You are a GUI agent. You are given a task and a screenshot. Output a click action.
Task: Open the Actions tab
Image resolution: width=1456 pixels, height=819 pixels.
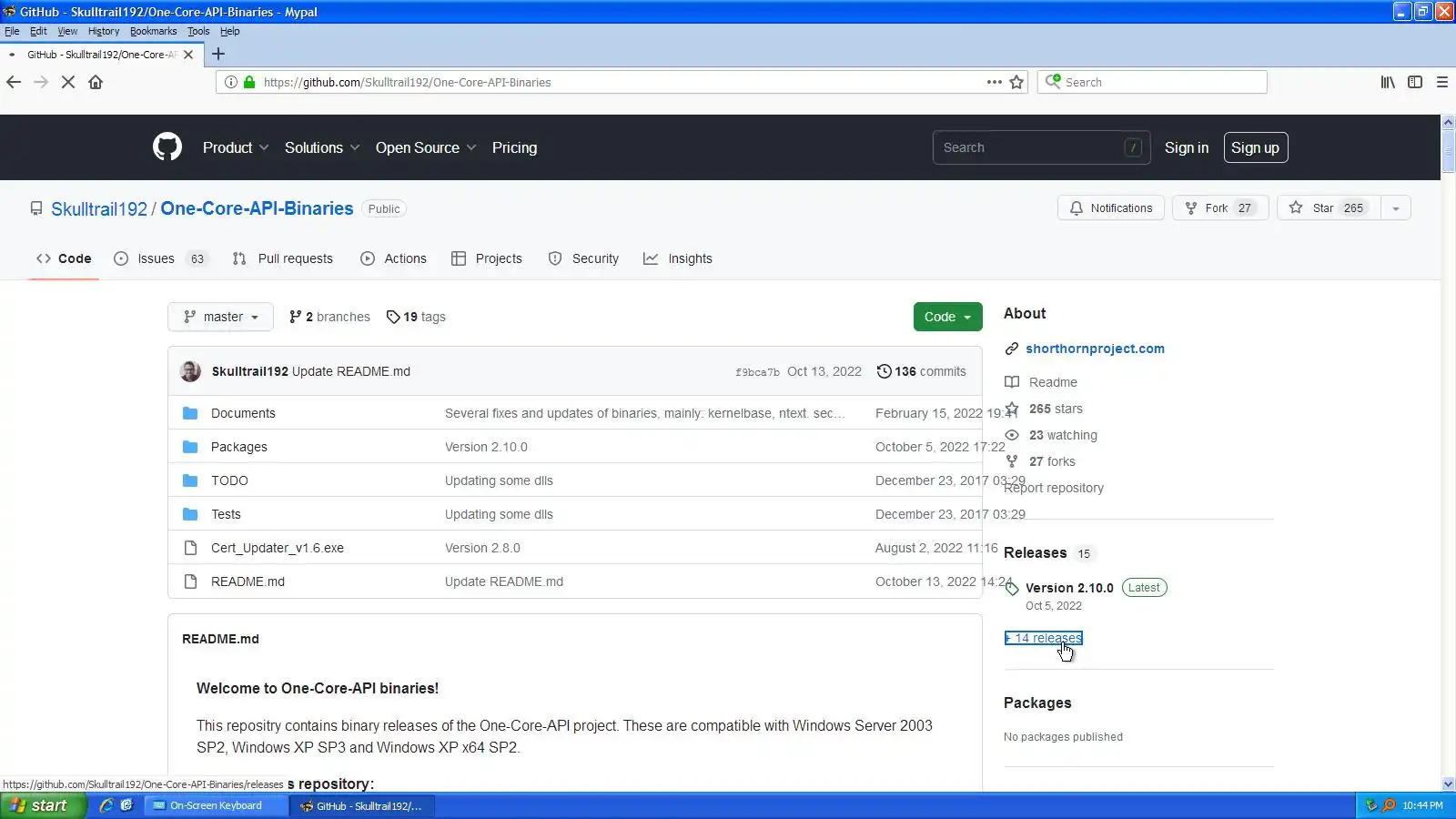[x=393, y=258]
